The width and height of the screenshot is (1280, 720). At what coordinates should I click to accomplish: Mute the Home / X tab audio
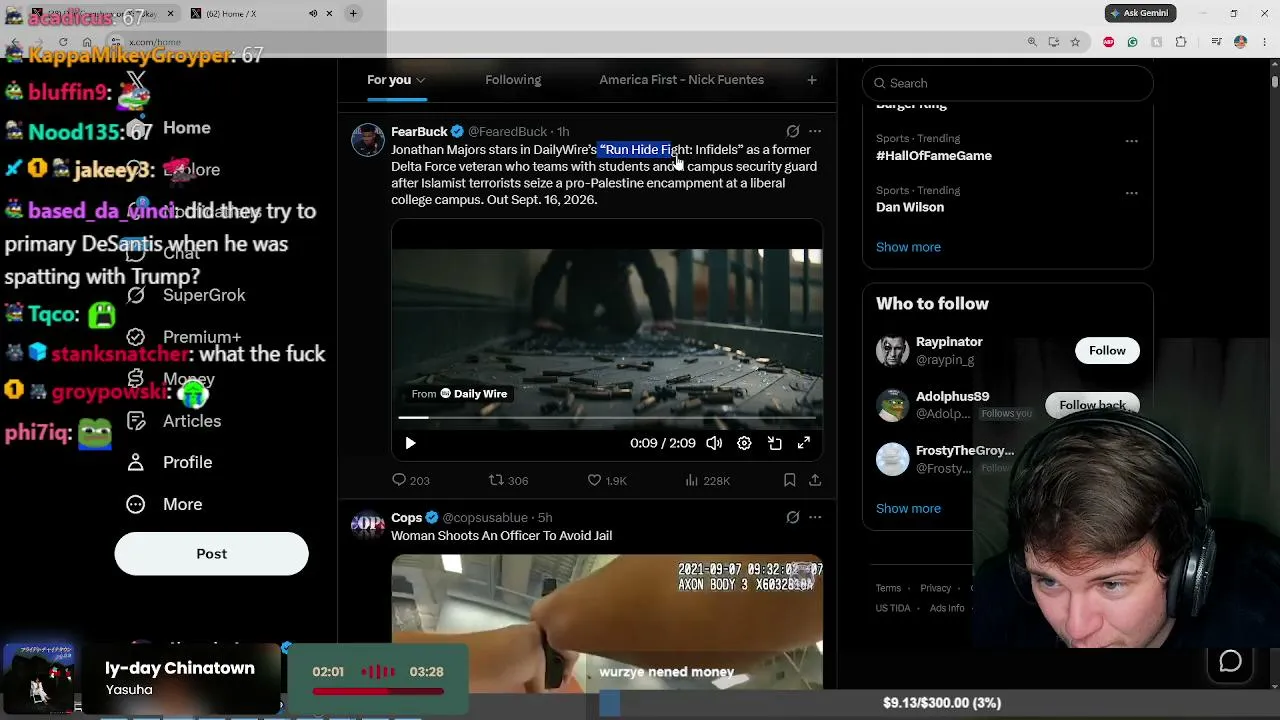click(313, 13)
